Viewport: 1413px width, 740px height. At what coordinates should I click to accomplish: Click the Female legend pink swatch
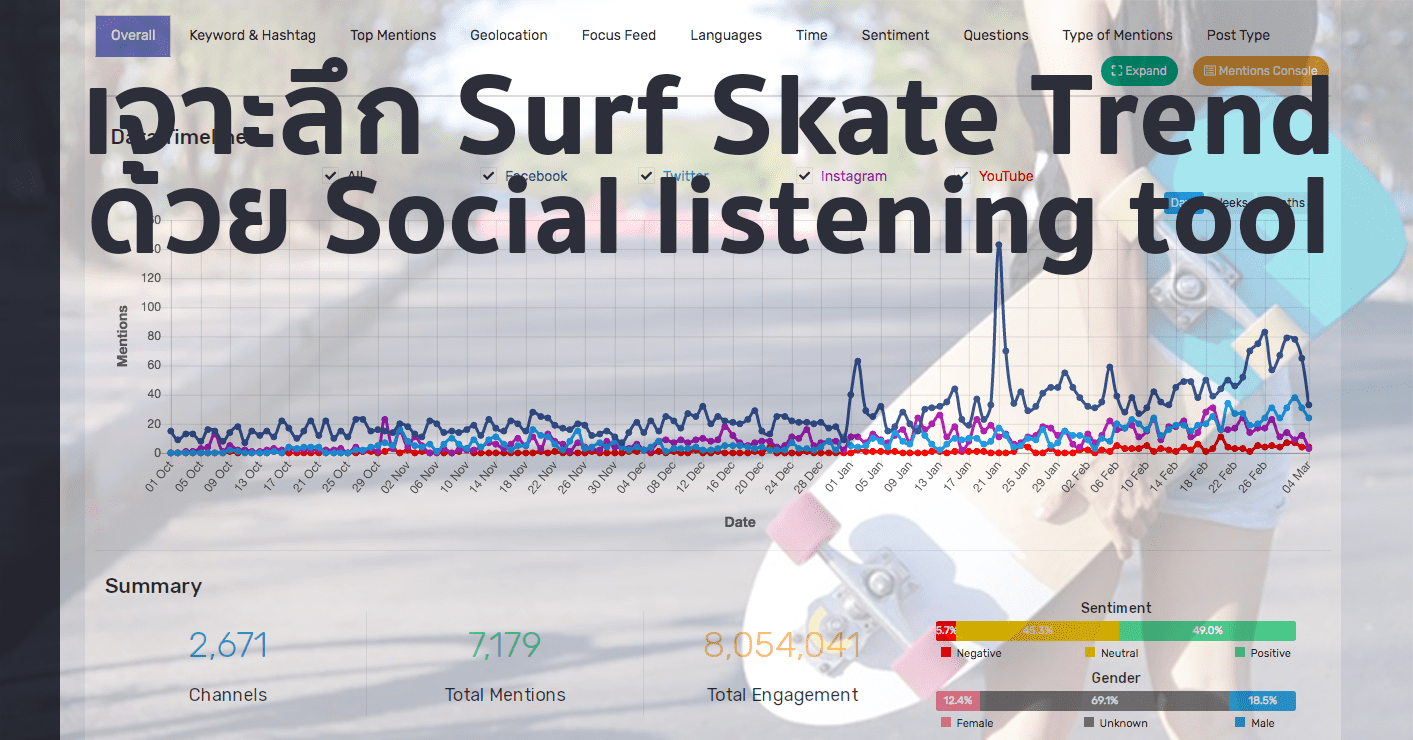coord(946,722)
